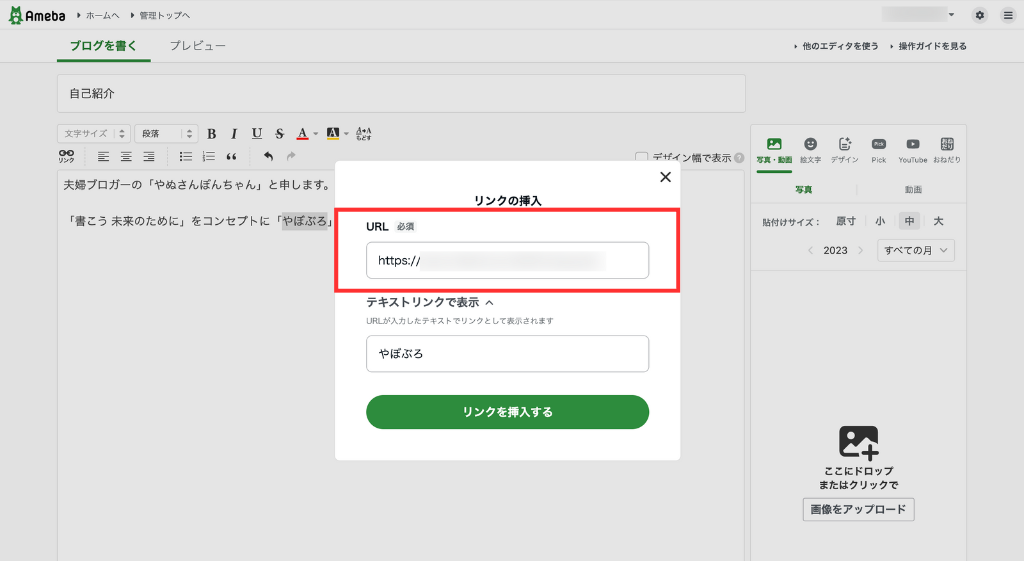Redo the last edit
The width and height of the screenshot is (1024, 561).
(x=291, y=156)
